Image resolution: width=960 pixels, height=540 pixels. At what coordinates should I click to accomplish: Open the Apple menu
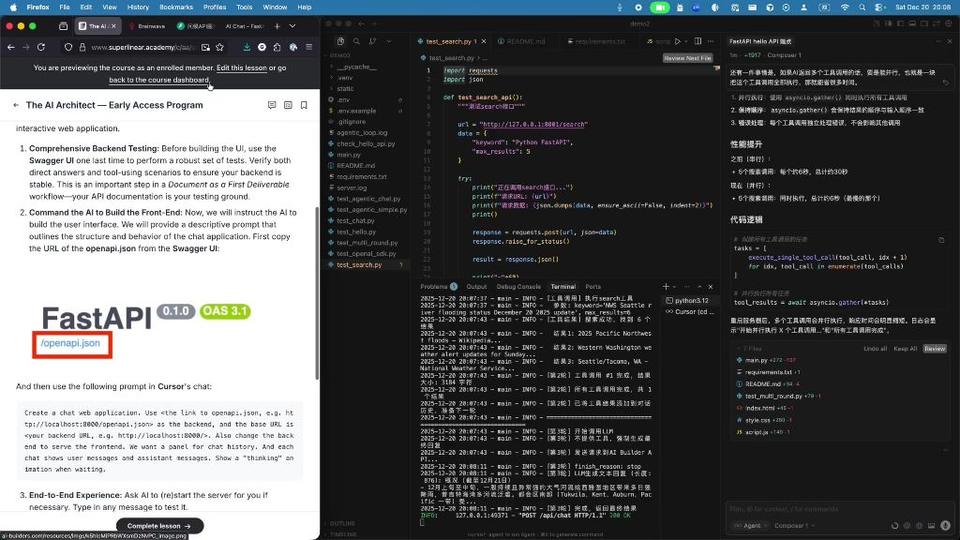pyautogui.click(x=13, y=7)
